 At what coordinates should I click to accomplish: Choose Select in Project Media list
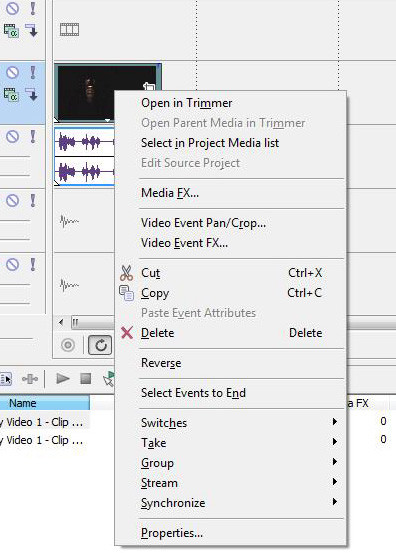pos(231,143)
